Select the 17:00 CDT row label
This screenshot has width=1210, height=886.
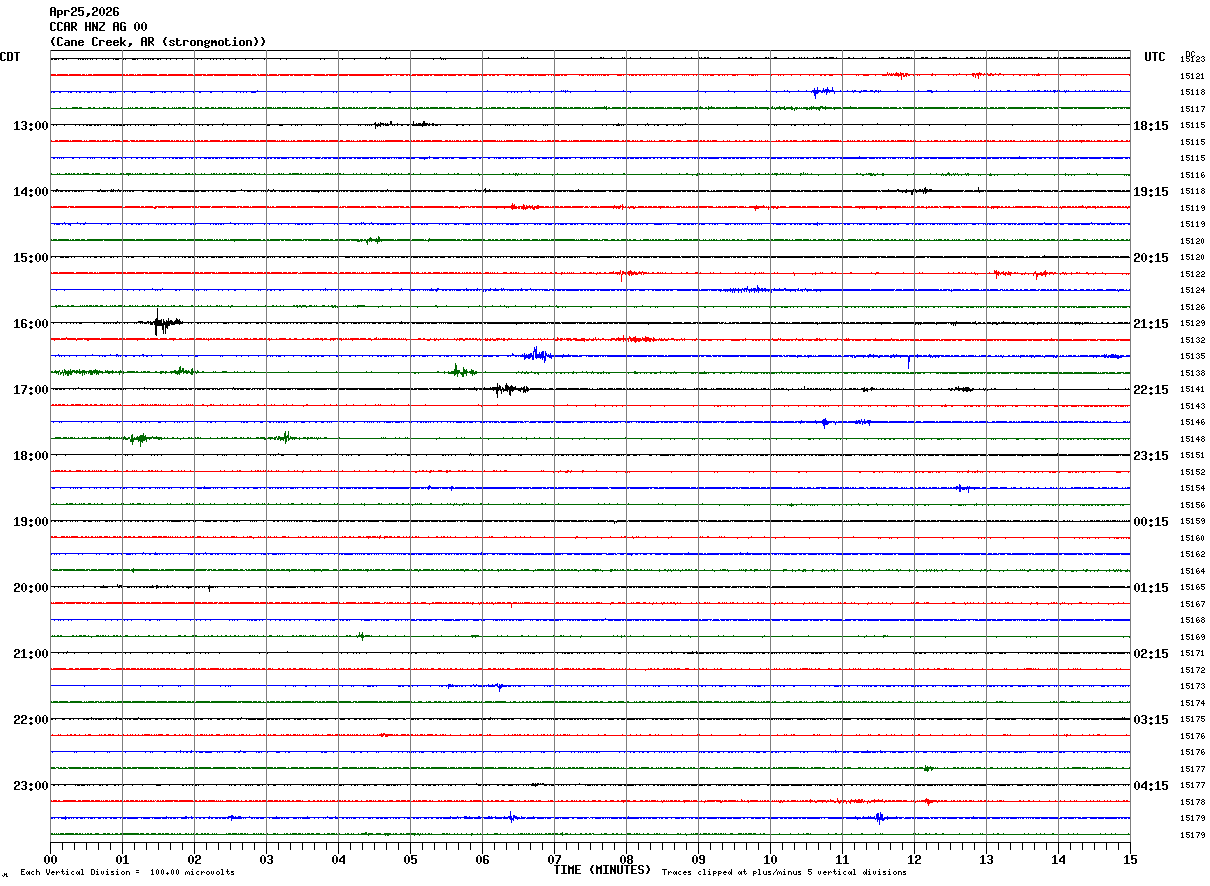tap(30, 390)
